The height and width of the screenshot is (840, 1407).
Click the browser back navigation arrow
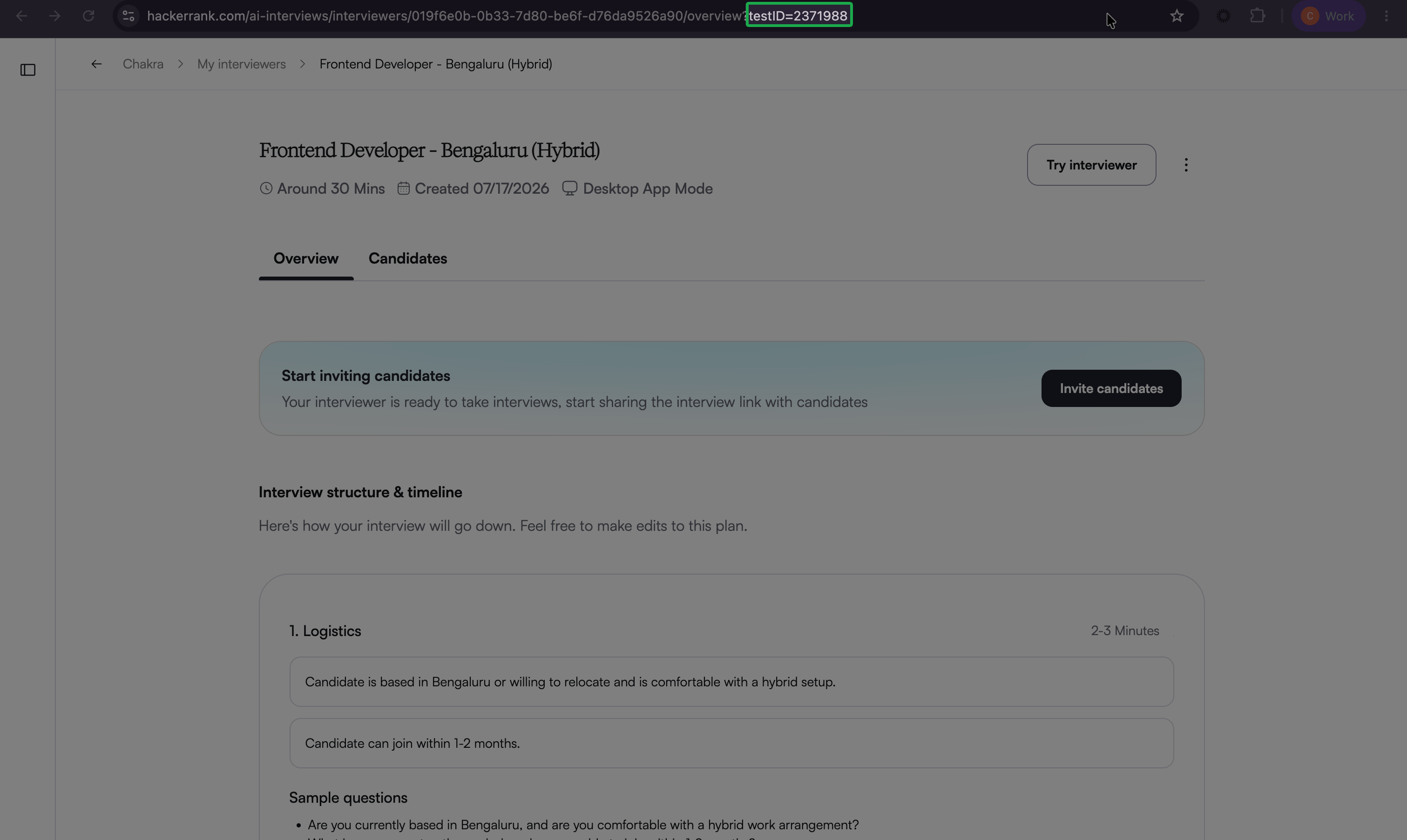21,16
